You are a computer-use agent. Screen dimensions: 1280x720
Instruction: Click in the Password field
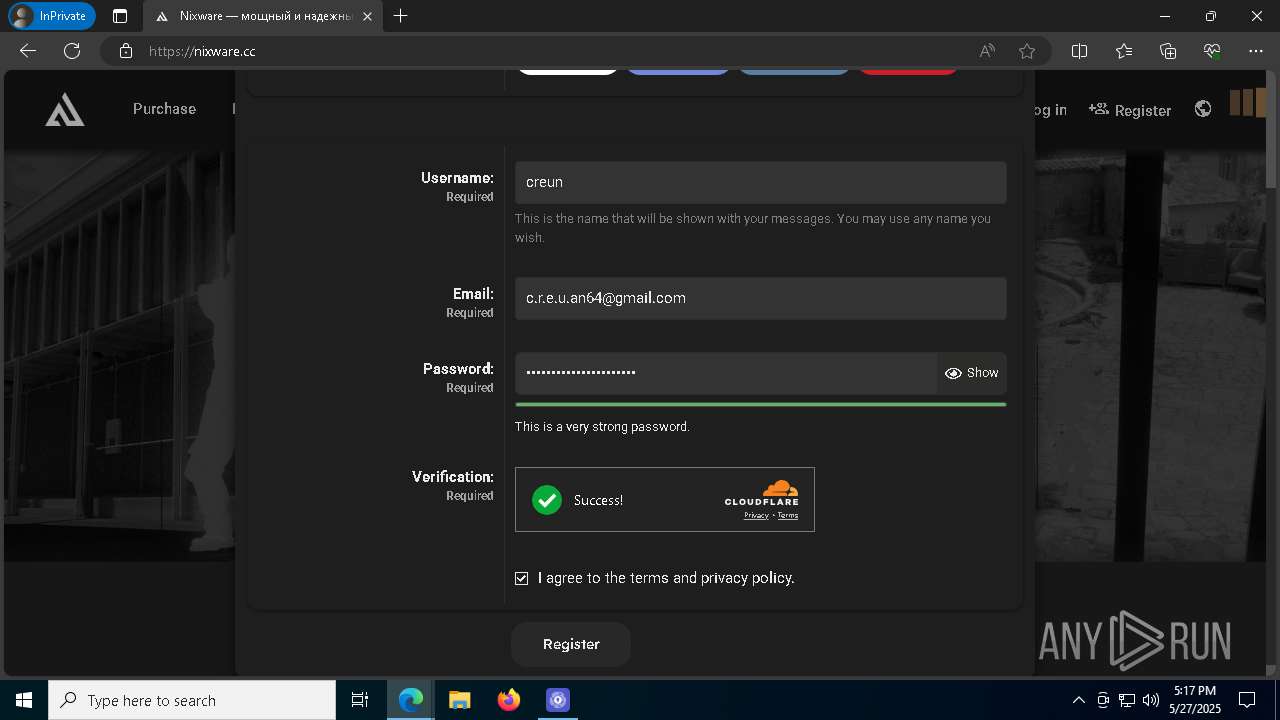coord(726,373)
